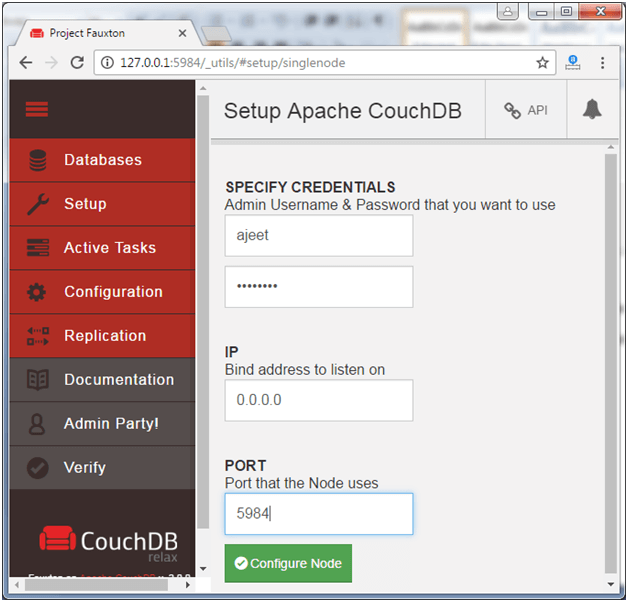The width and height of the screenshot is (628, 602).
Task: Open Replication menu item
Action: point(103,336)
